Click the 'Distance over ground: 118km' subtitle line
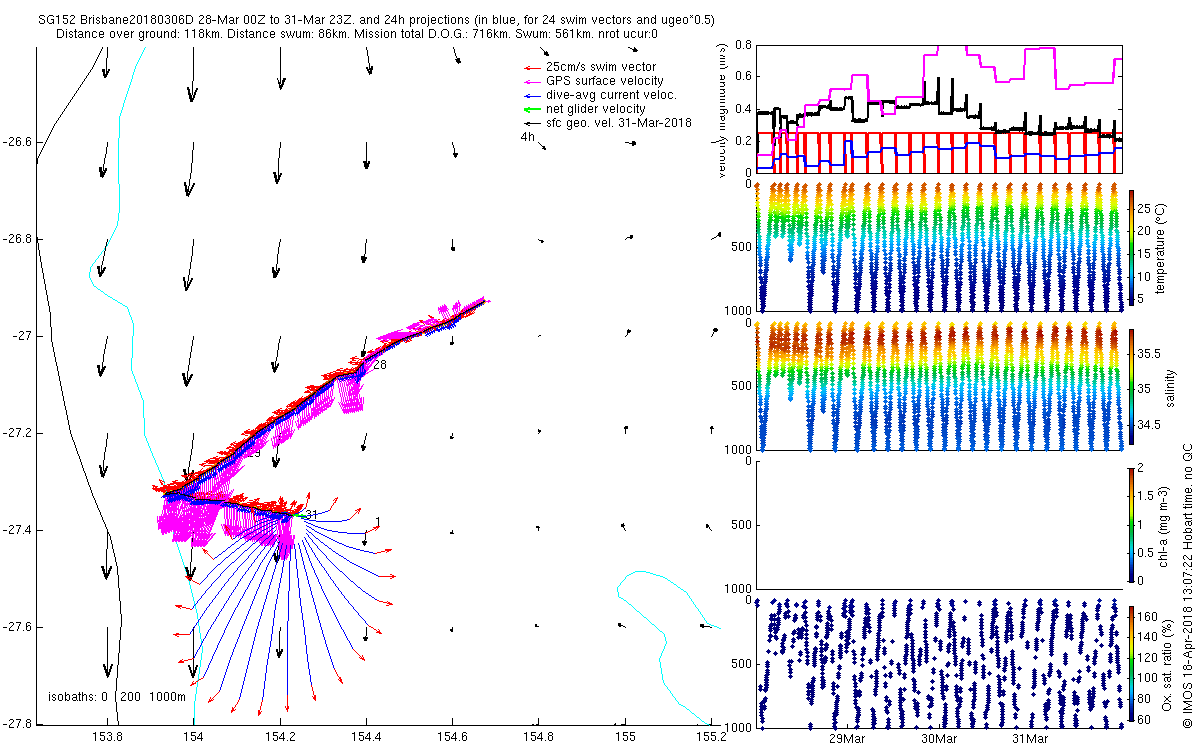Image resolution: width=1200 pixels, height=750 pixels. (356, 34)
